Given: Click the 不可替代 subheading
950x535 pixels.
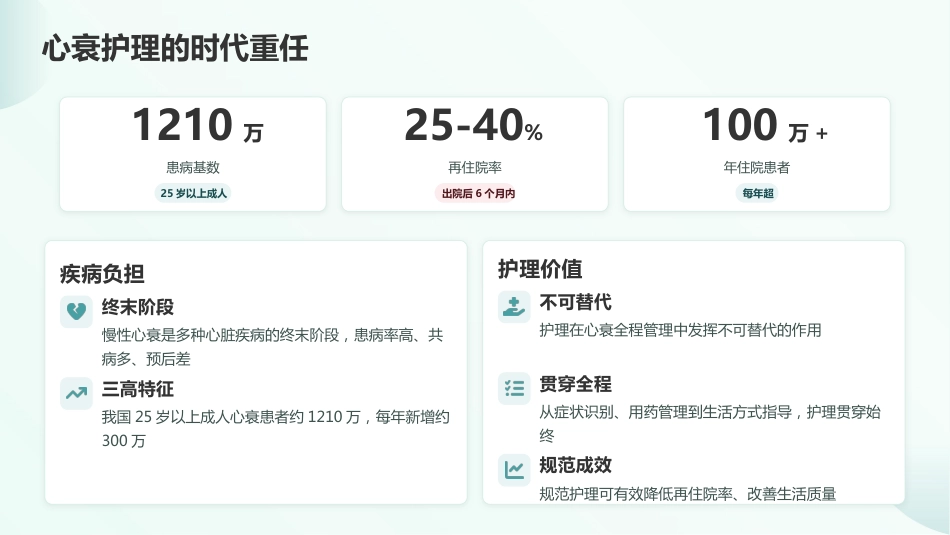Looking at the screenshot, I should click(576, 302).
